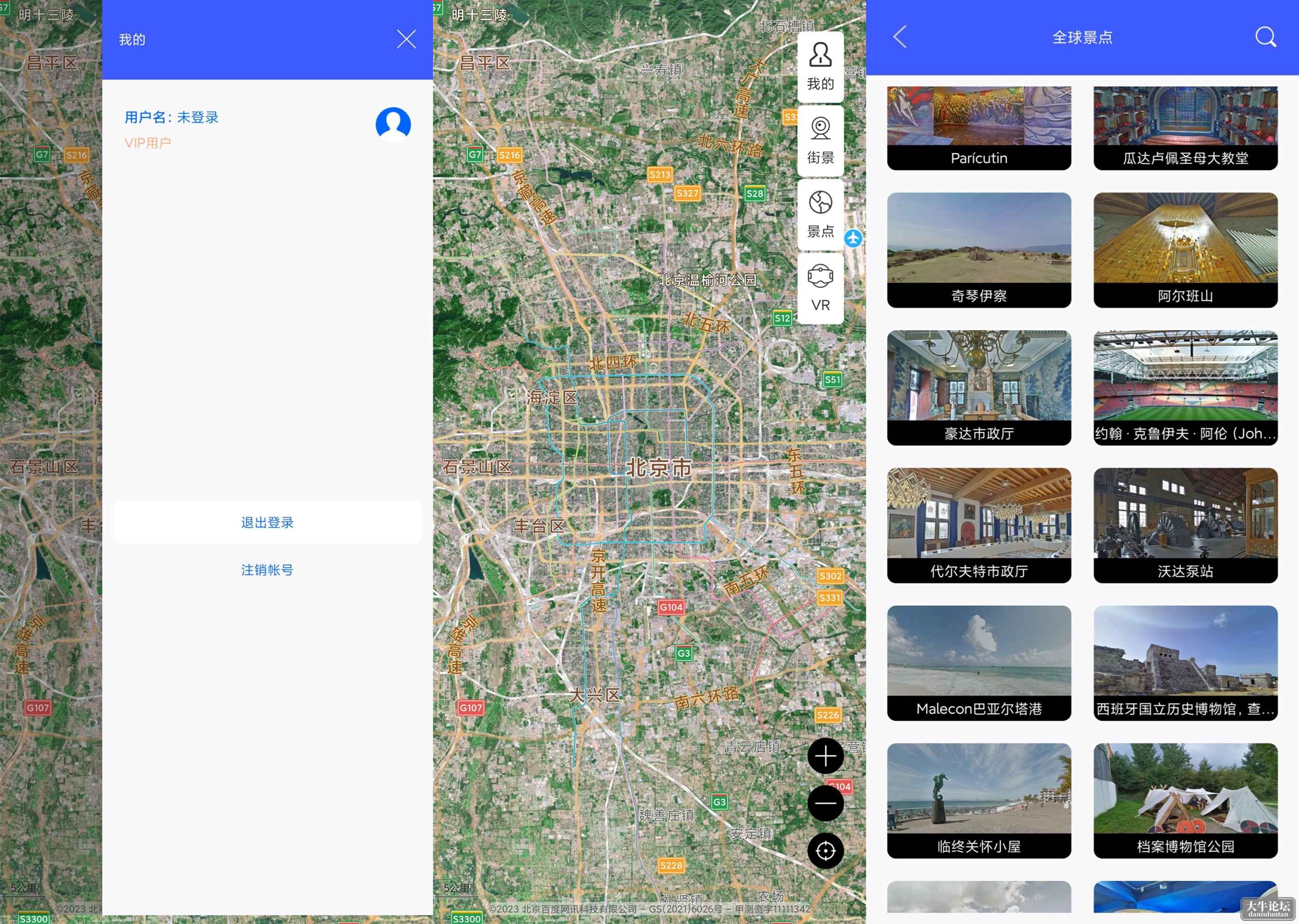
Task: Zoom out with the minus button
Action: point(825,803)
